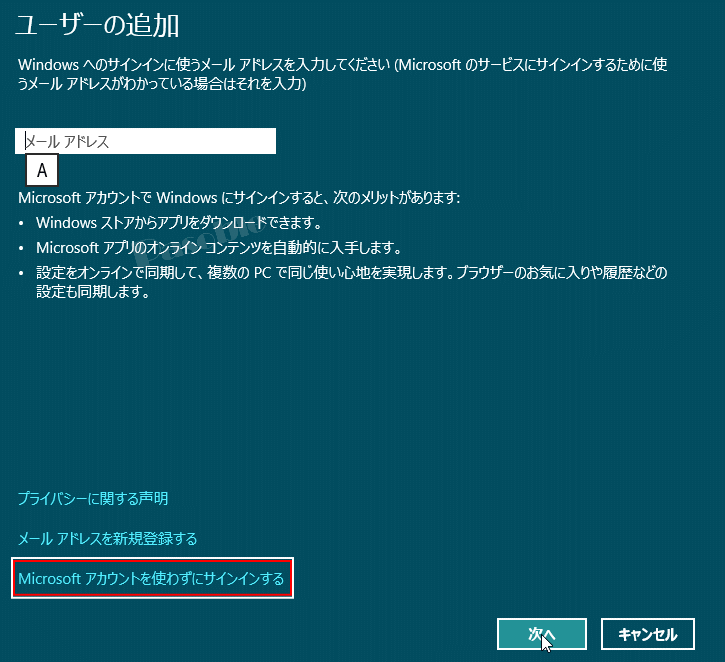Choose Microsoft アカウントを使わずにサインインする link
Image resolution: width=725 pixels, height=662 pixels.
pos(151,578)
